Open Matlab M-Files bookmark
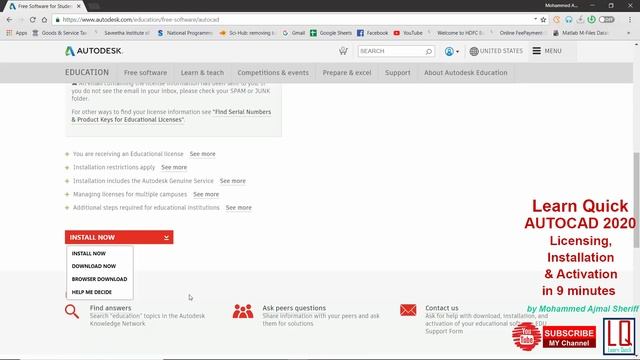Image resolution: width=640 pixels, height=360 pixels. [581, 33]
